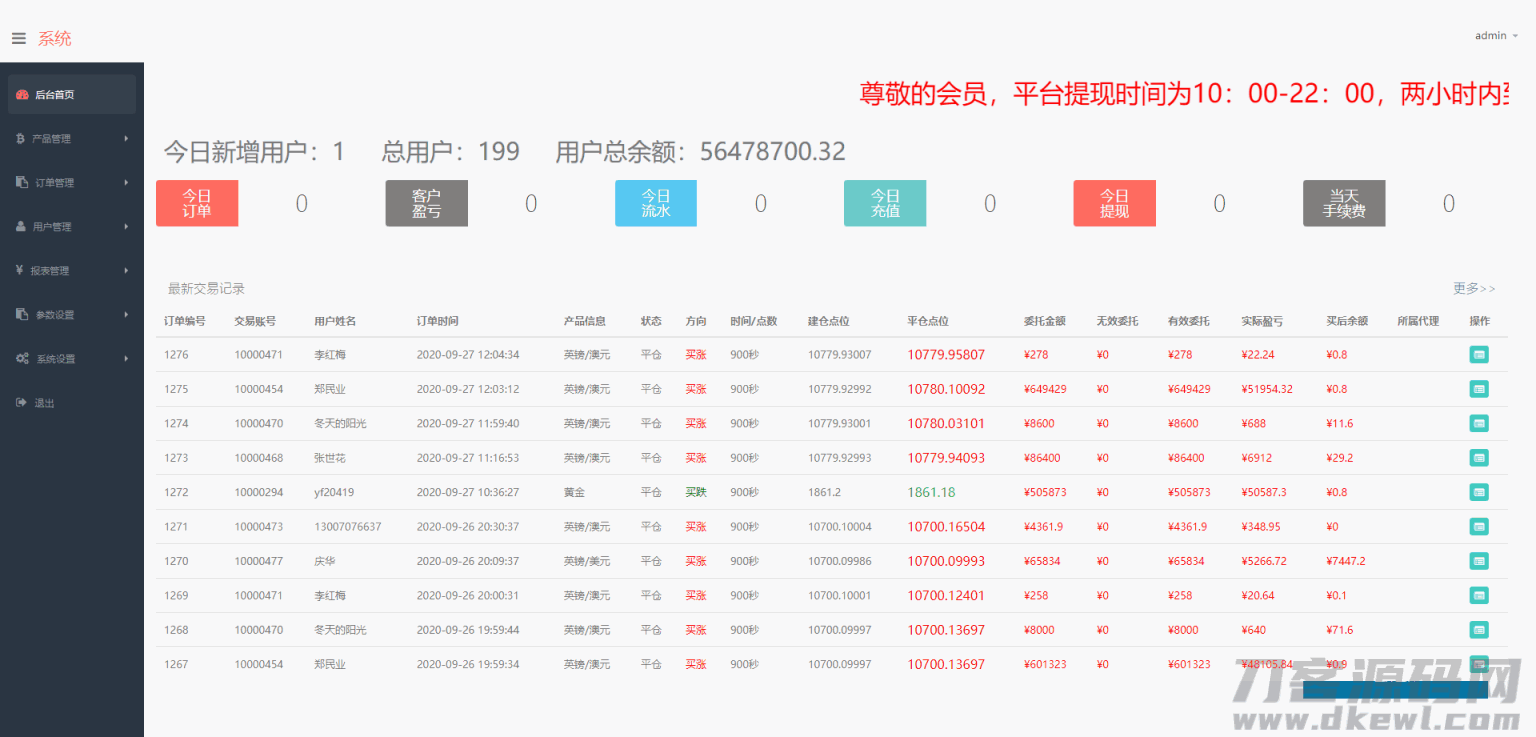Image resolution: width=1536 pixels, height=737 pixels.
Task: Open the admin account dropdown
Action: pos(1496,36)
